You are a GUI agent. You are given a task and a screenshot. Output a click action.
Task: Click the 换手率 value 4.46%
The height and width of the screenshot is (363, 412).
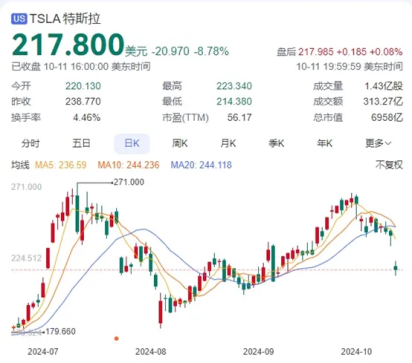tap(87, 117)
